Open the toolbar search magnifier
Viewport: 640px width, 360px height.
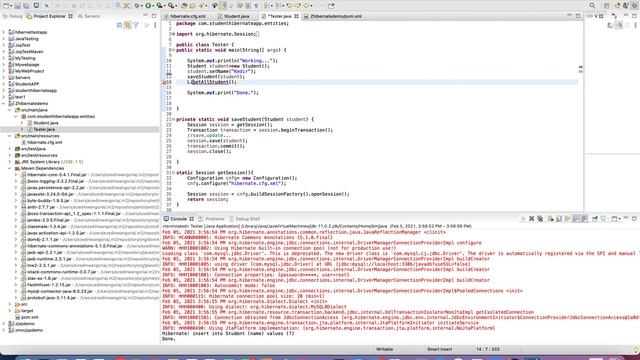point(592,6)
